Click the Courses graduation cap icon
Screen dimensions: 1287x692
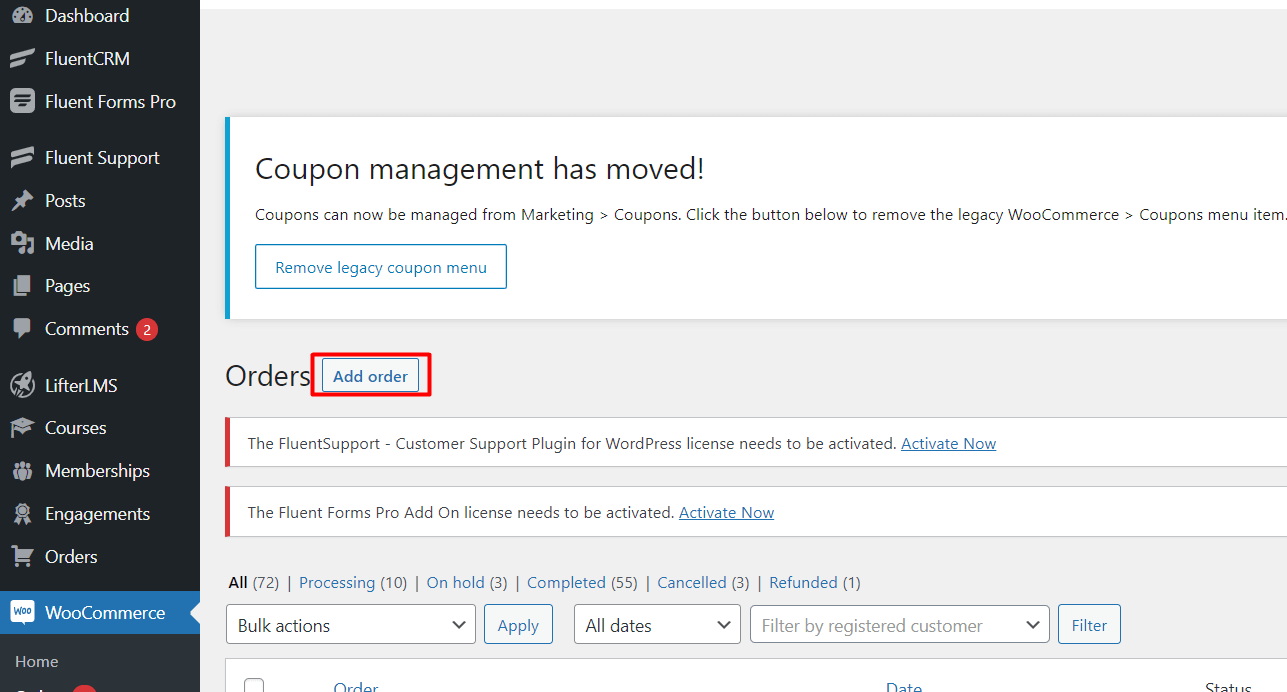pyautogui.click(x=22, y=428)
